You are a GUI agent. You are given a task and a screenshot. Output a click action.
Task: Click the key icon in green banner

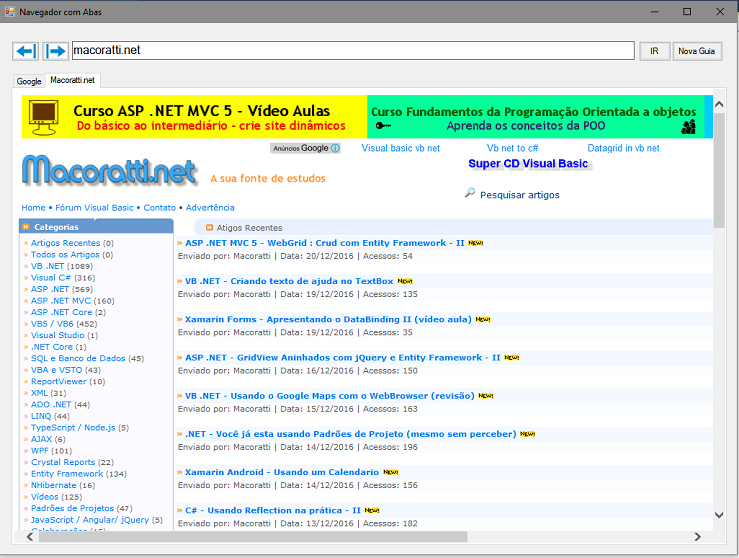(383, 126)
